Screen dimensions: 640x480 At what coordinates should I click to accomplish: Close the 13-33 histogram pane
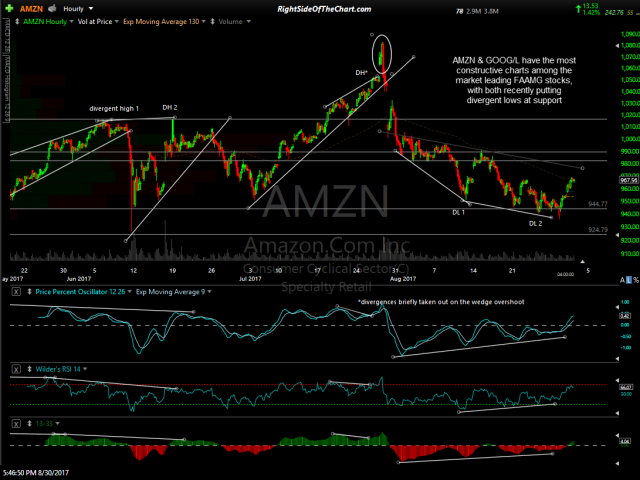click(x=16, y=424)
